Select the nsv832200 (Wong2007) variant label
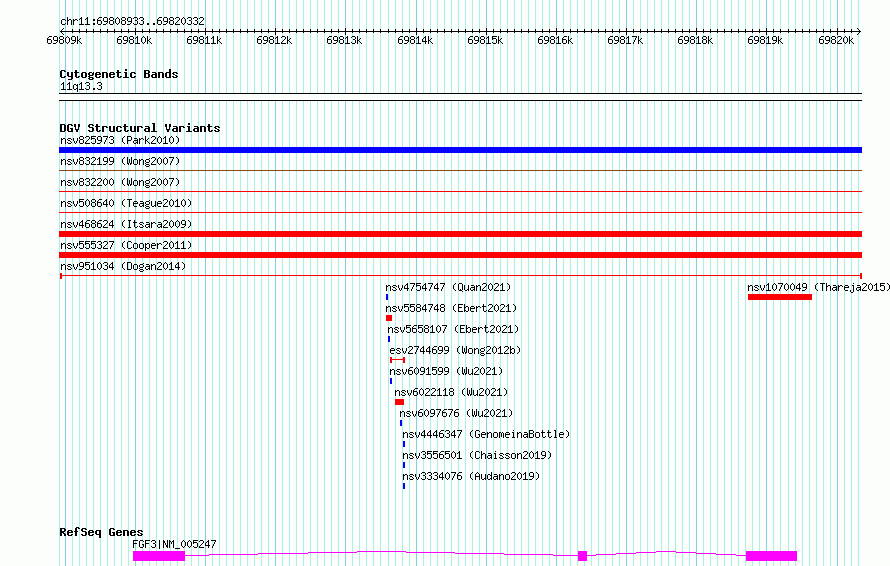This screenshot has height=566, width=890. pos(120,182)
